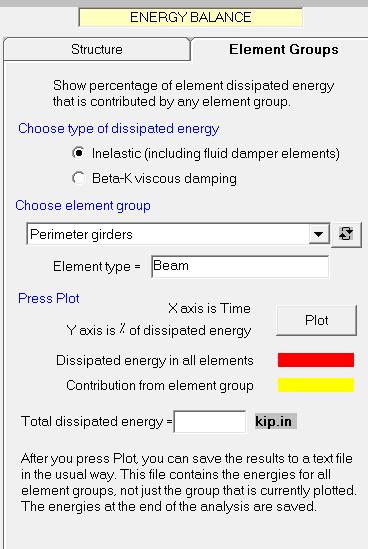
Task: Switch to the Structure tab
Action: (97, 49)
